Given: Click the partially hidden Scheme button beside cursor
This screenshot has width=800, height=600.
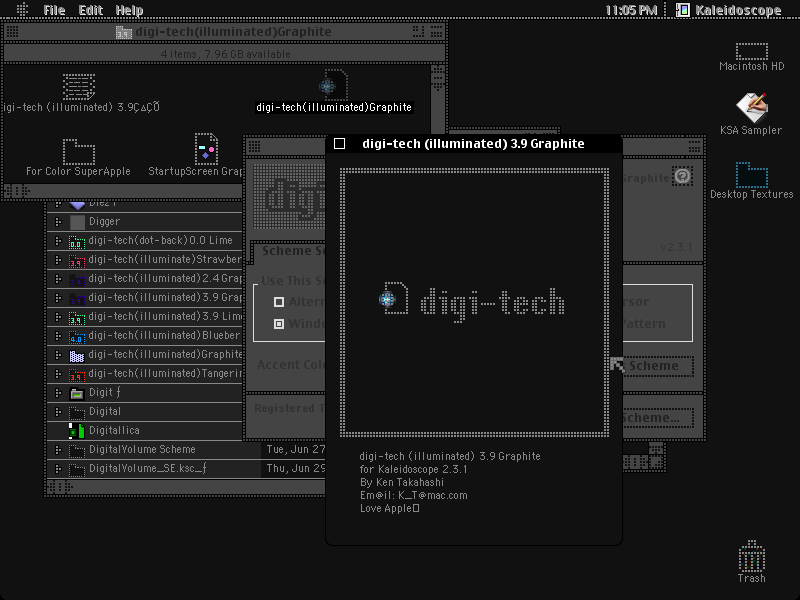Looking at the screenshot, I should click(x=658, y=366).
